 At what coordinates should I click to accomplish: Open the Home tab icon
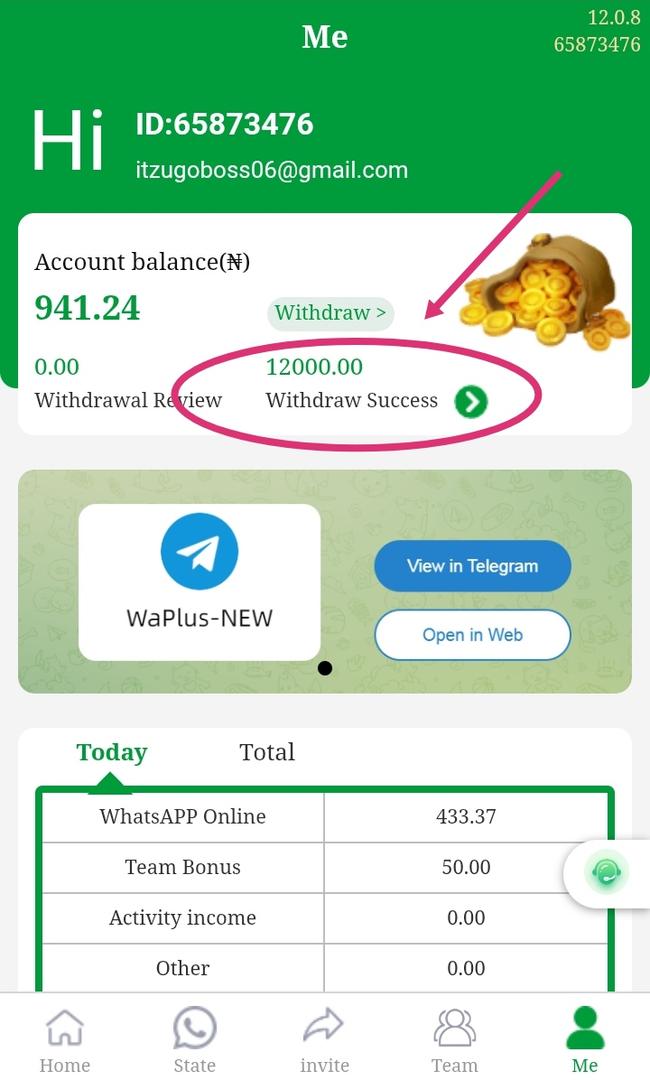[65, 1027]
